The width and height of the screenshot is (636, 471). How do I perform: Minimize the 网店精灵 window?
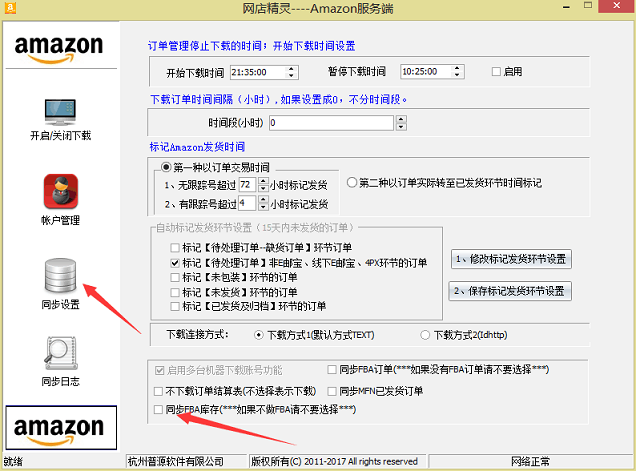pos(567,6)
